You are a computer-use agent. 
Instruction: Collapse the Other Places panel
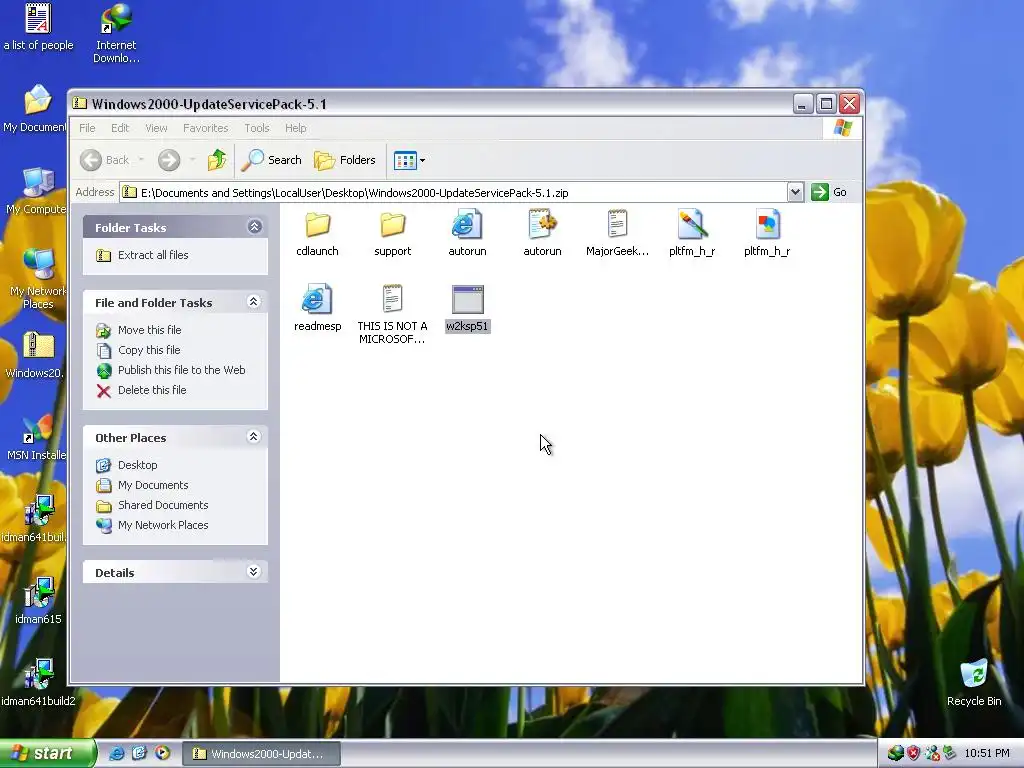pos(254,437)
